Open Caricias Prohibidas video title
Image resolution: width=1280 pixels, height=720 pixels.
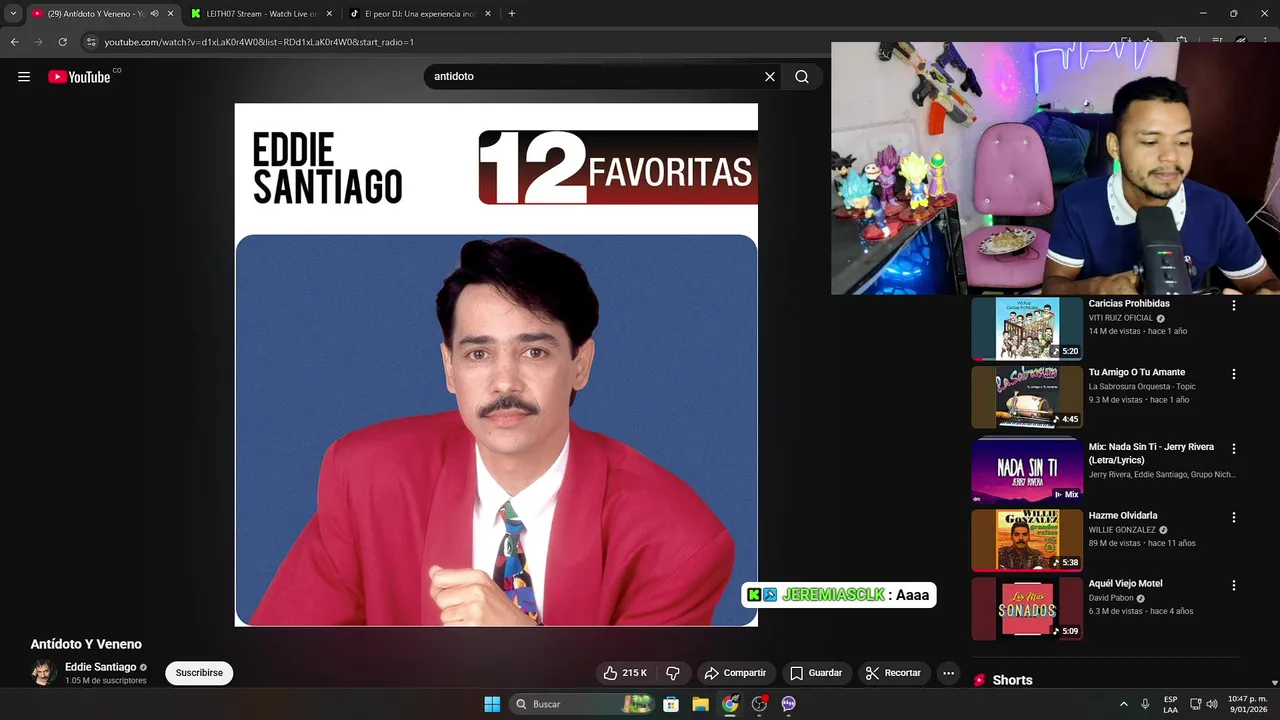point(1129,304)
